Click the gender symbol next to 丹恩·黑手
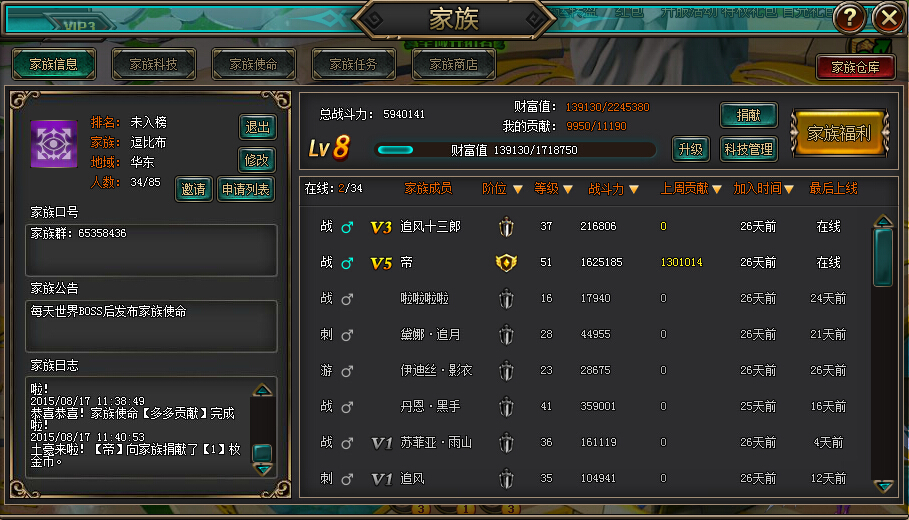This screenshot has height=520, width=909. pos(347,407)
